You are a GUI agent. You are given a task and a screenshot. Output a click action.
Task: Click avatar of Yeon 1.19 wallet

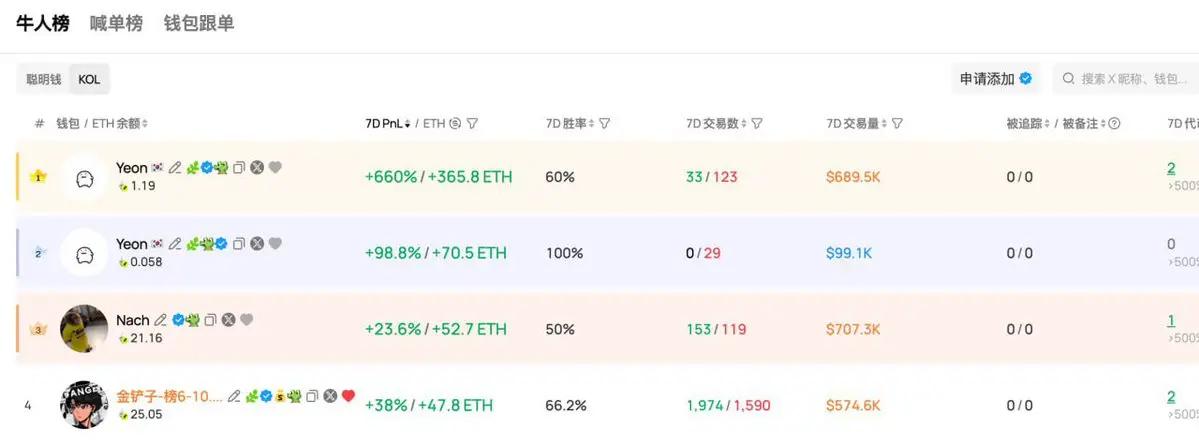(x=84, y=177)
